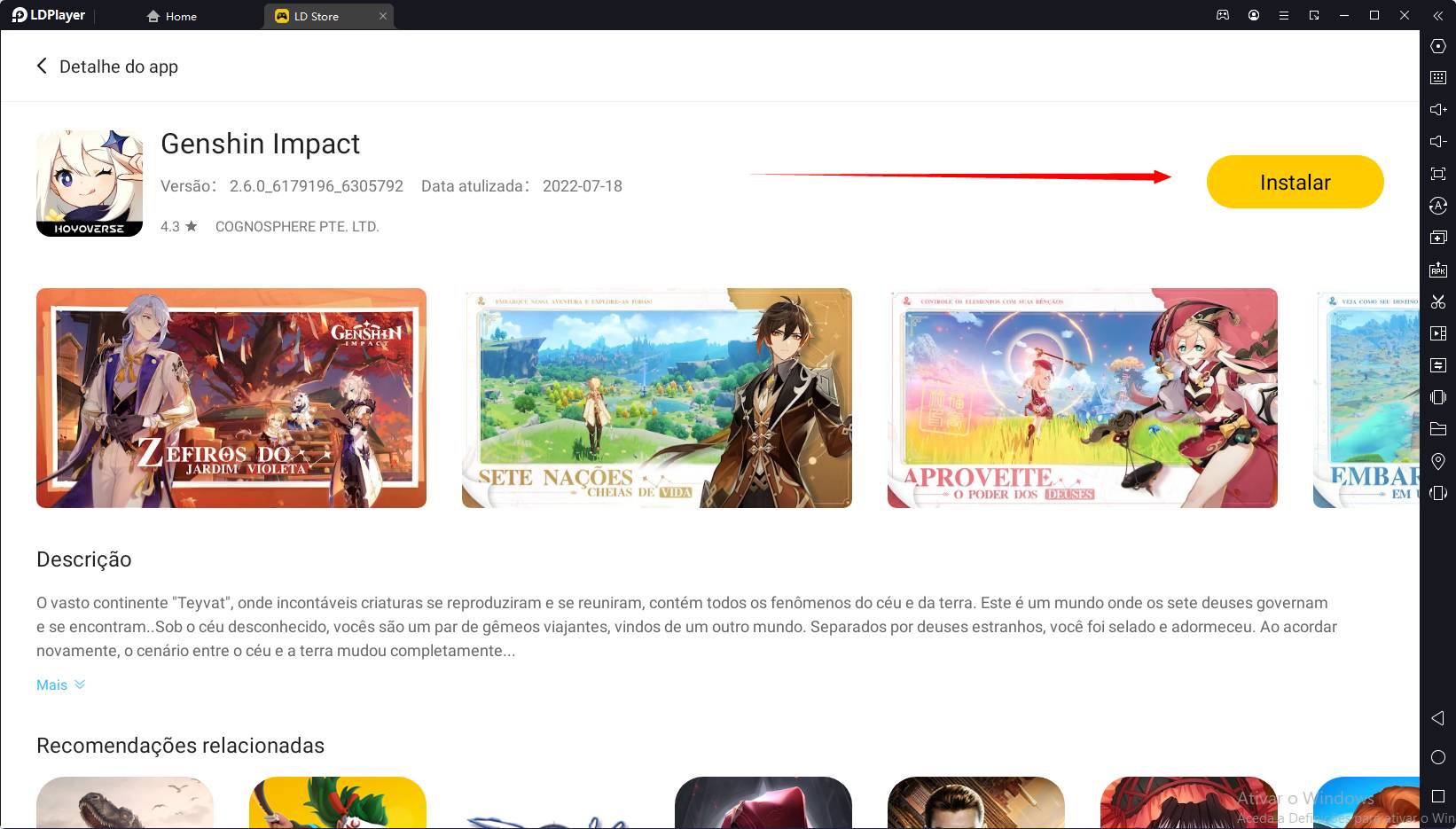Open the multi-instance plus icon
Image resolution: width=1456 pixels, height=829 pixels.
[1438, 238]
